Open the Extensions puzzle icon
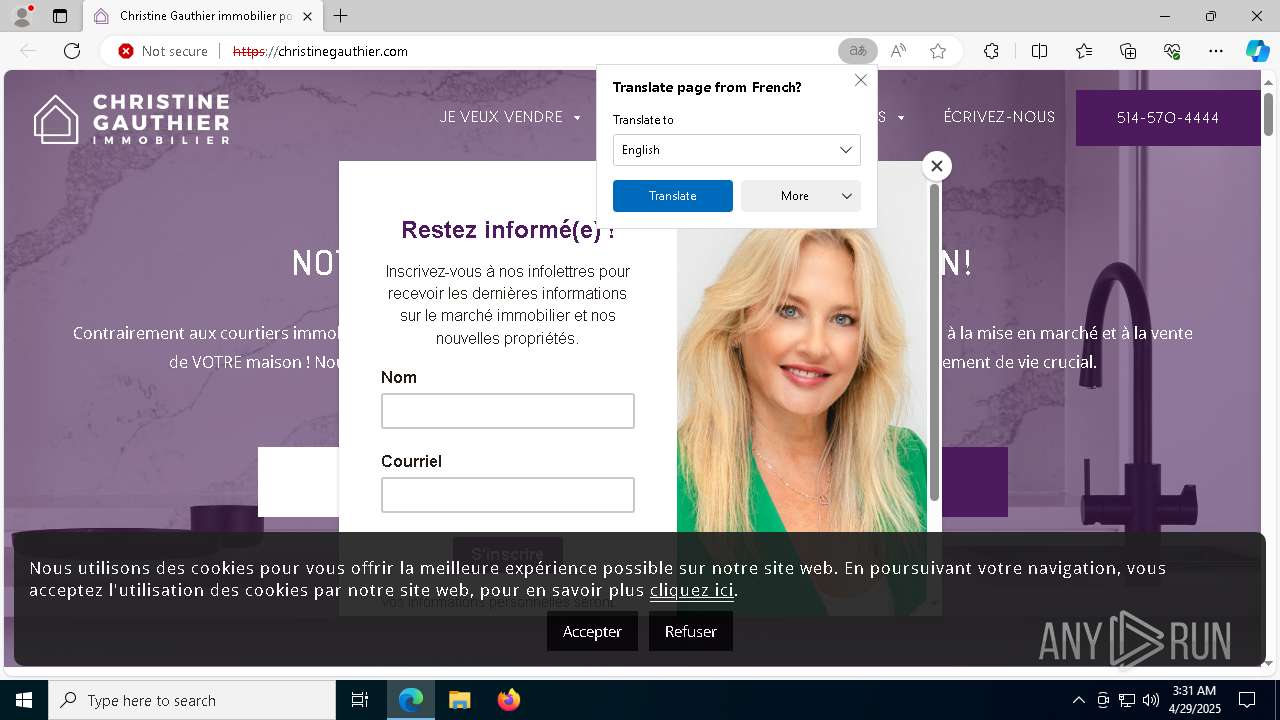 [991, 51]
